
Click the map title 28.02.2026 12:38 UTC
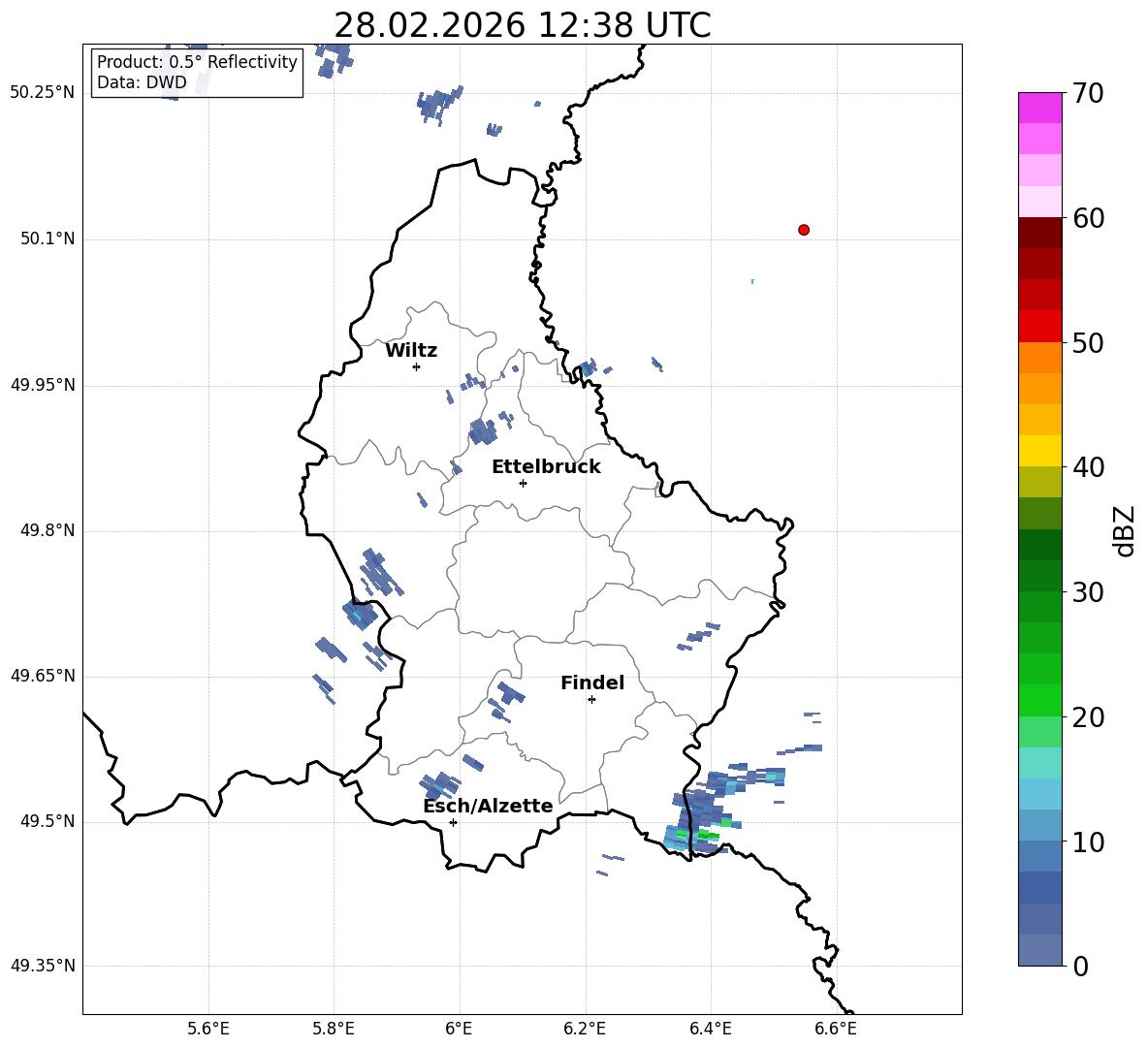(x=522, y=25)
